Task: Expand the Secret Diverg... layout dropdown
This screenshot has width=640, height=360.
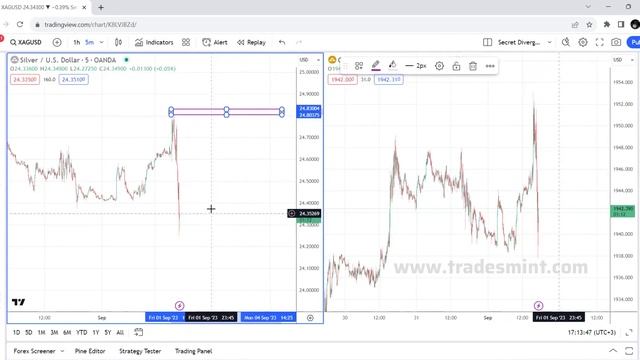Action: click(550, 42)
